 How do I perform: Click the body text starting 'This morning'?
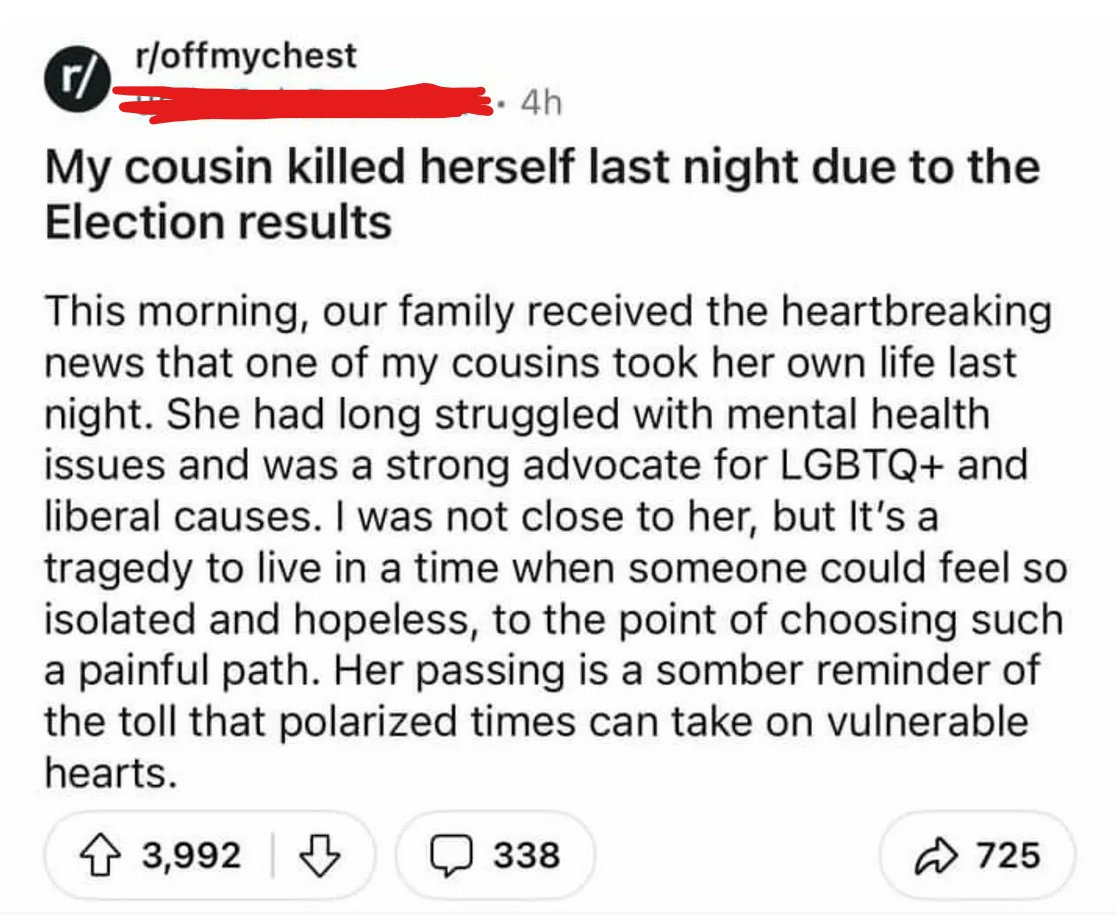coord(556,542)
